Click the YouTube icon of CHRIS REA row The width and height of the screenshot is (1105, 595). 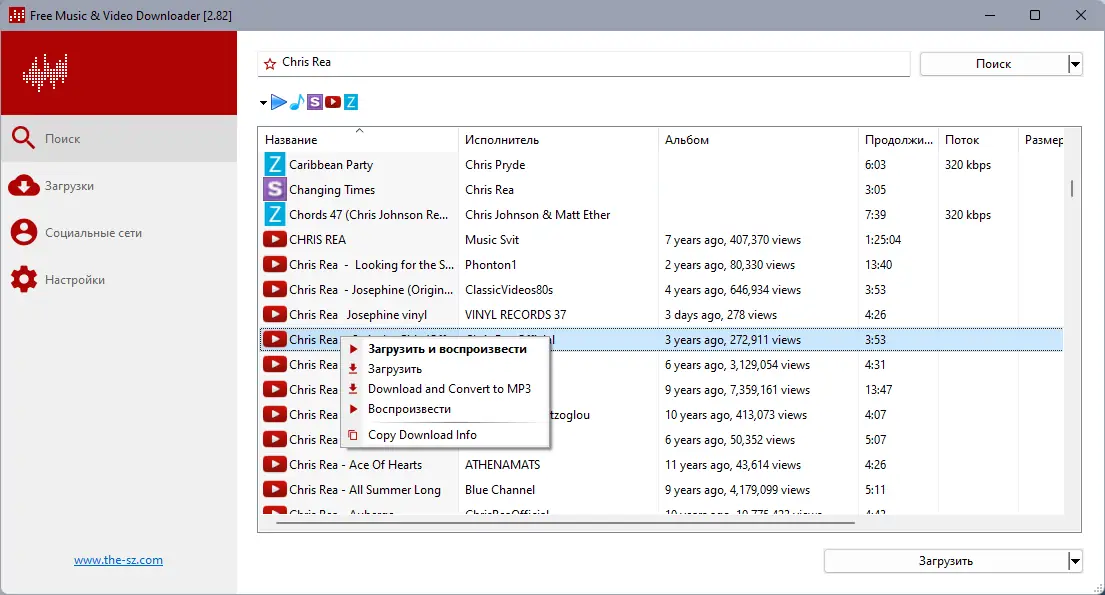tap(274, 239)
